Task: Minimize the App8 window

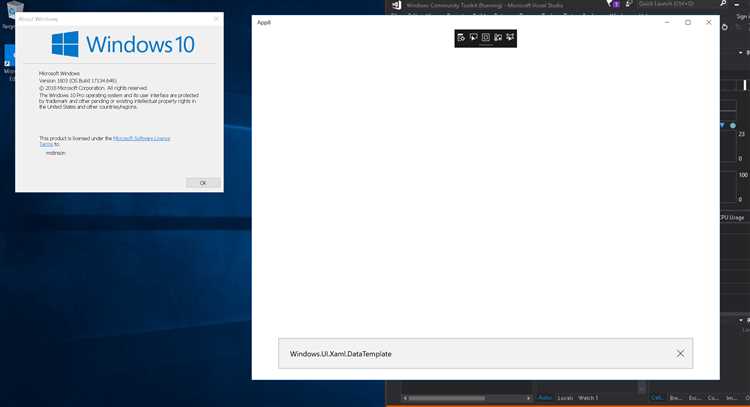Action: (667, 22)
